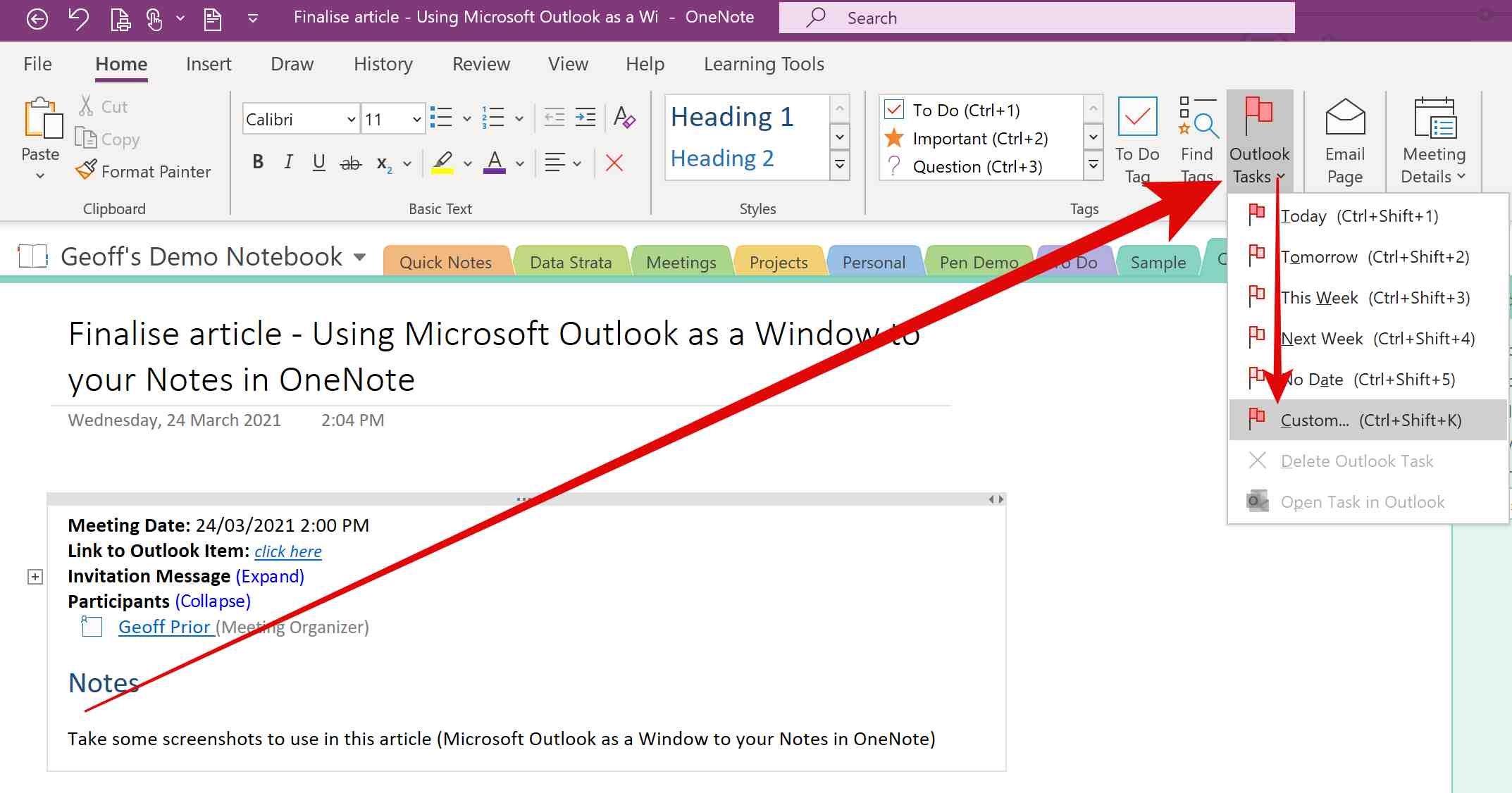
Task: Click the plus expander beside Invitation Message
Action: coord(35,577)
